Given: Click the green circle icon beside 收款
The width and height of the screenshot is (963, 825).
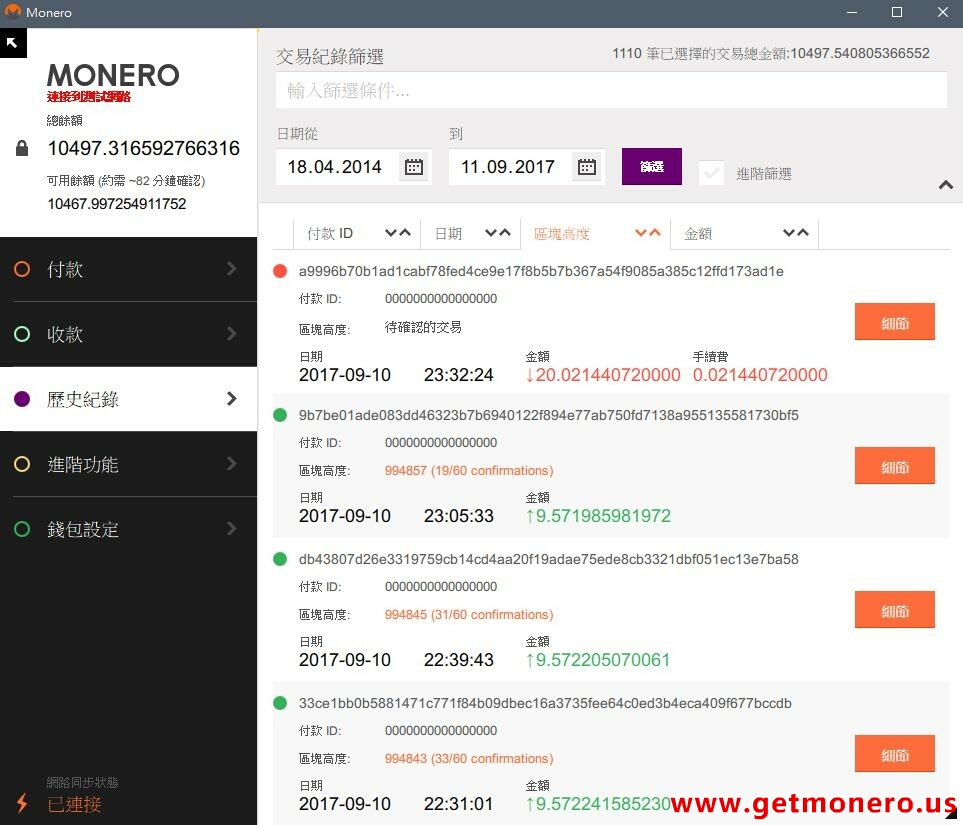Looking at the screenshot, I should click(x=22, y=334).
